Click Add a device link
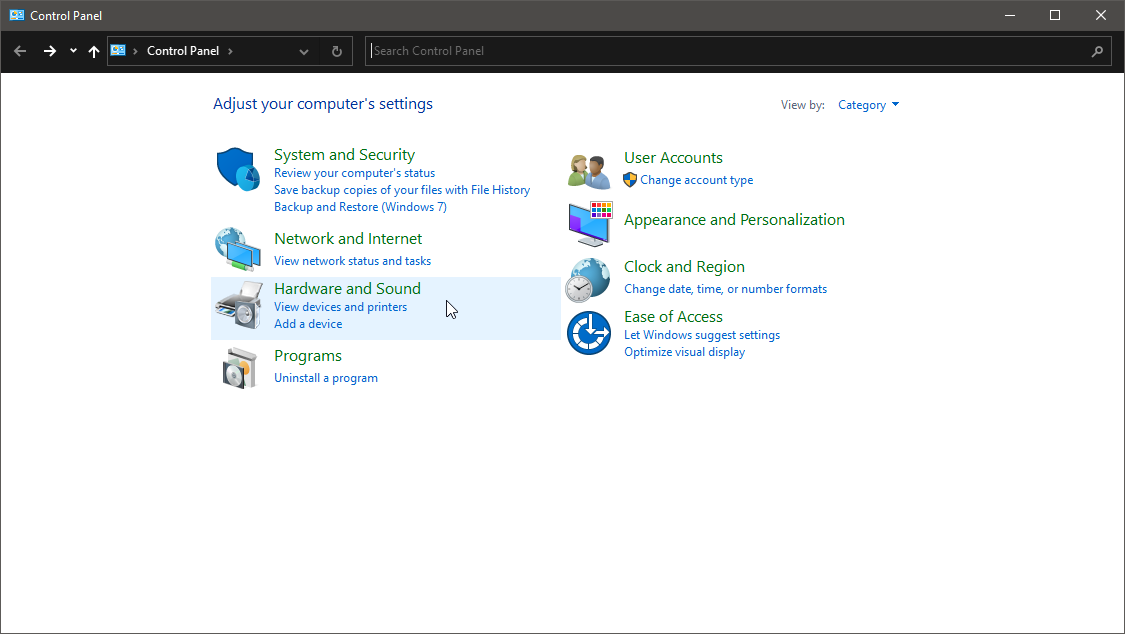This screenshot has height=634, width=1125. [x=308, y=323]
